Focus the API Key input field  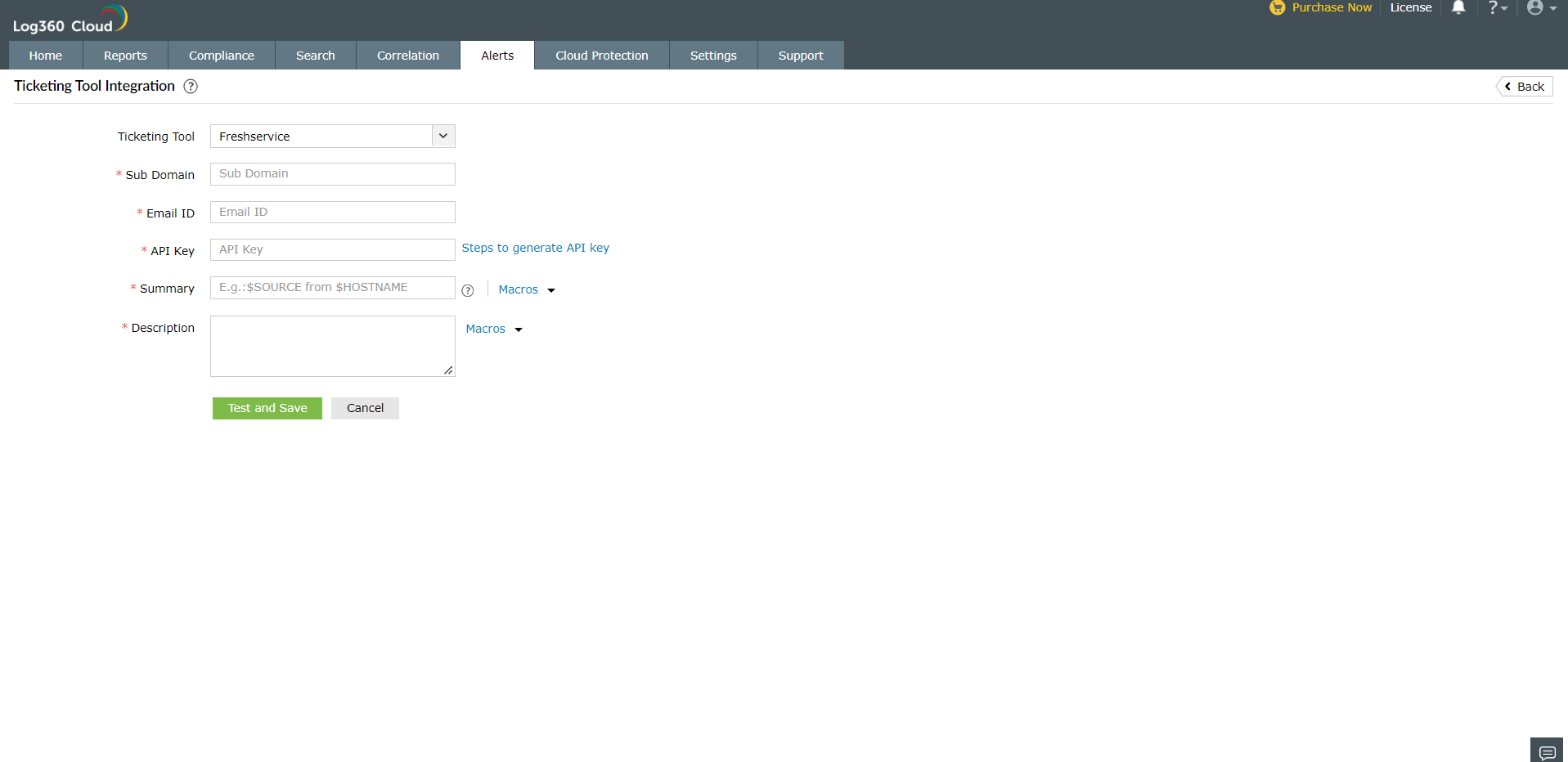(333, 250)
